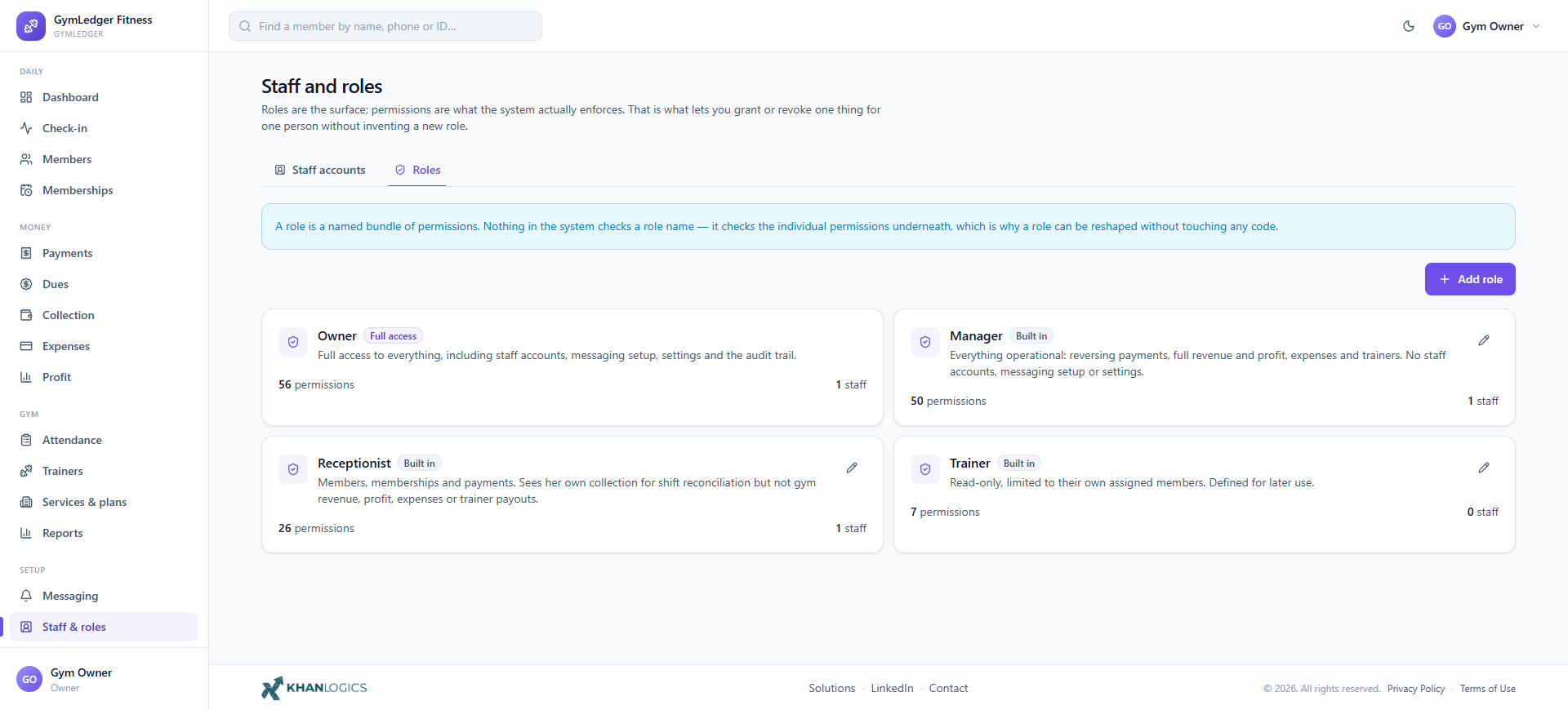Click the Expenses card icon
The width and height of the screenshot is (1568, 710).
click(26, 346)
